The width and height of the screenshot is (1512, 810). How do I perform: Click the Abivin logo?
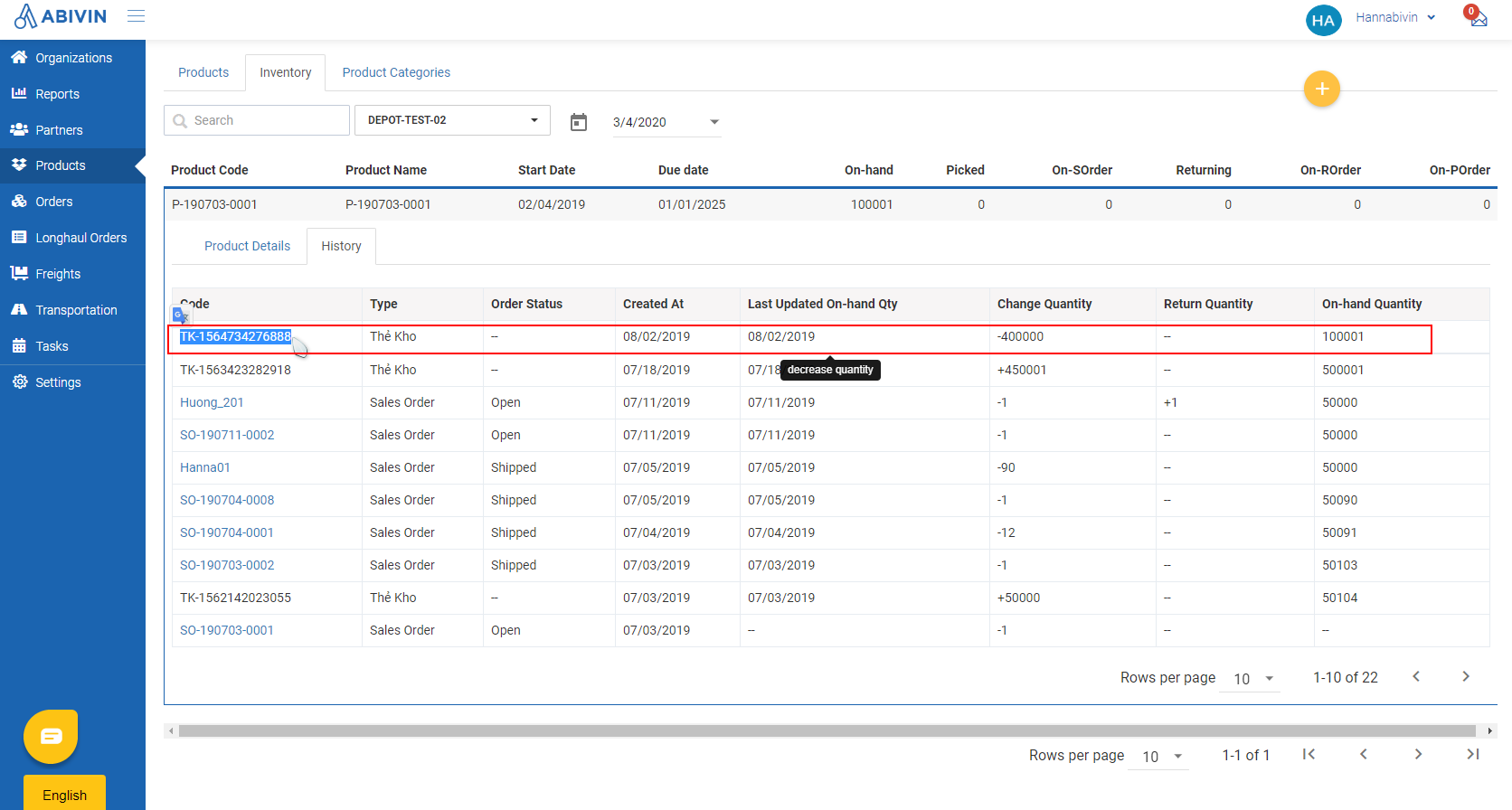(61, 16)
